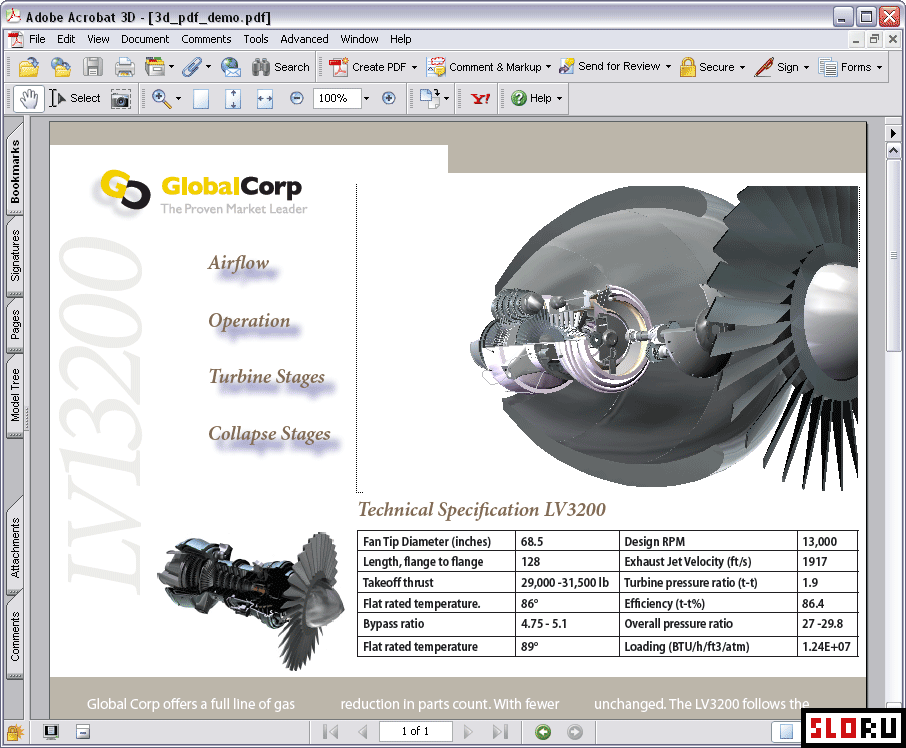Screen dimensions: 906x748
Task: Open the Window menu
Action: [x=359, y=39]
